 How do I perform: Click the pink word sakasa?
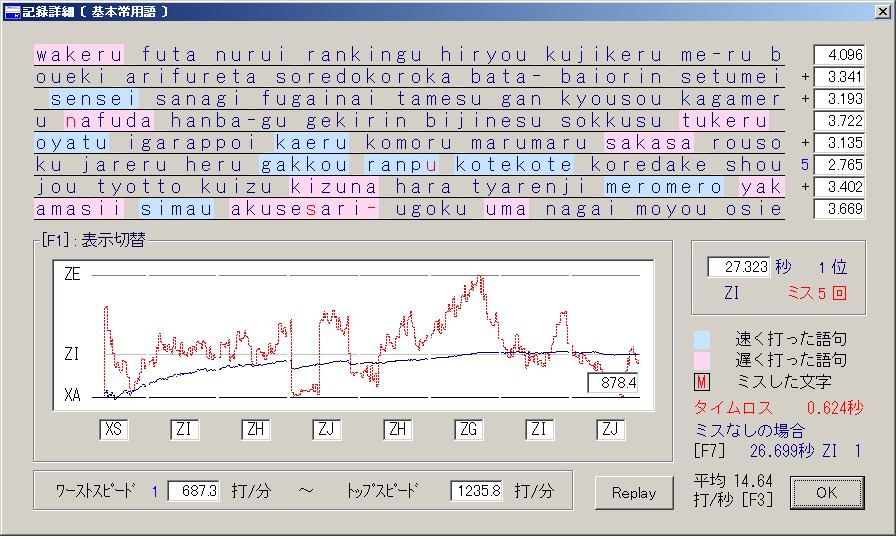coord(649,143)
